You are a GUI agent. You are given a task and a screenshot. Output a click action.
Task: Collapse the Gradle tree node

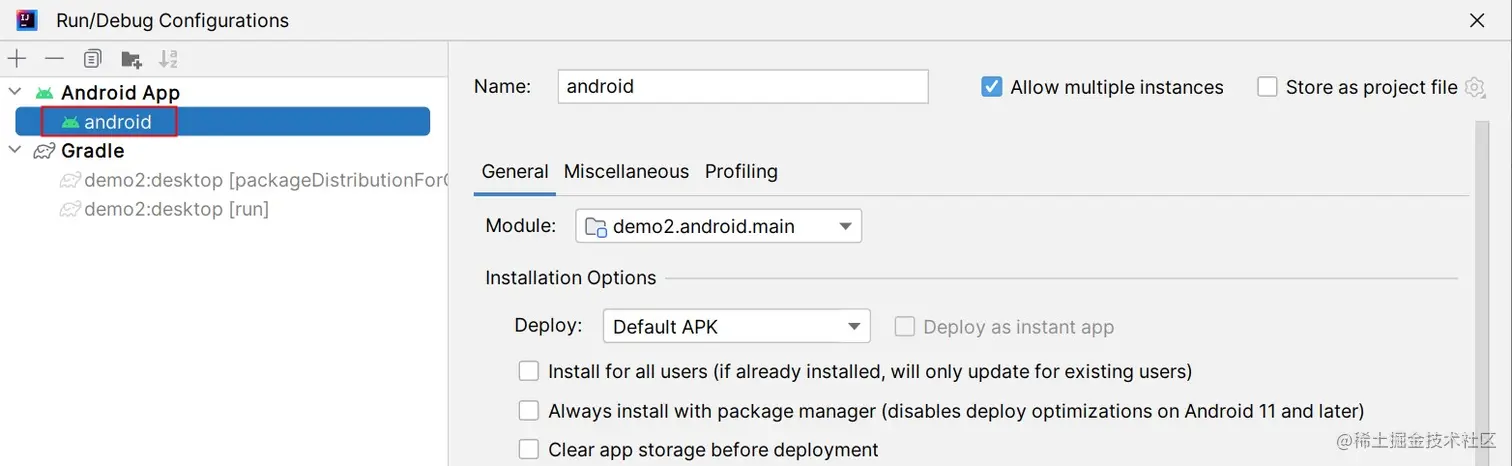coord(15,151)
